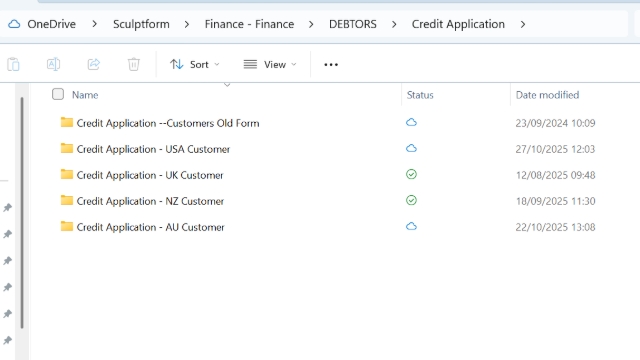Viewport: 640px width, 360px height.
Task: Click Credit Application breadcrumb segment
Action: click(458, 24)
